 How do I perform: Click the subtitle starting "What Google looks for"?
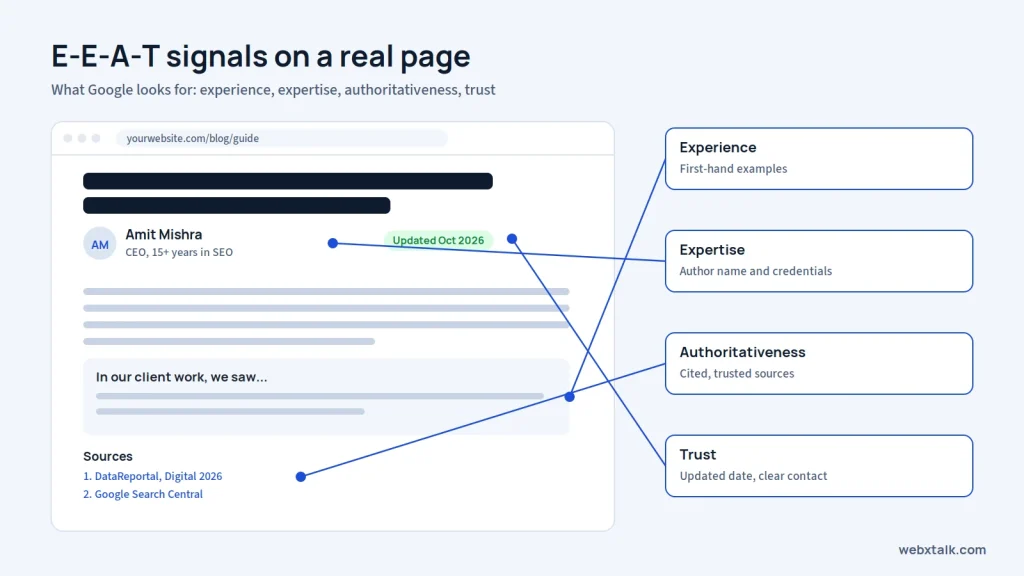pos(273,90)
